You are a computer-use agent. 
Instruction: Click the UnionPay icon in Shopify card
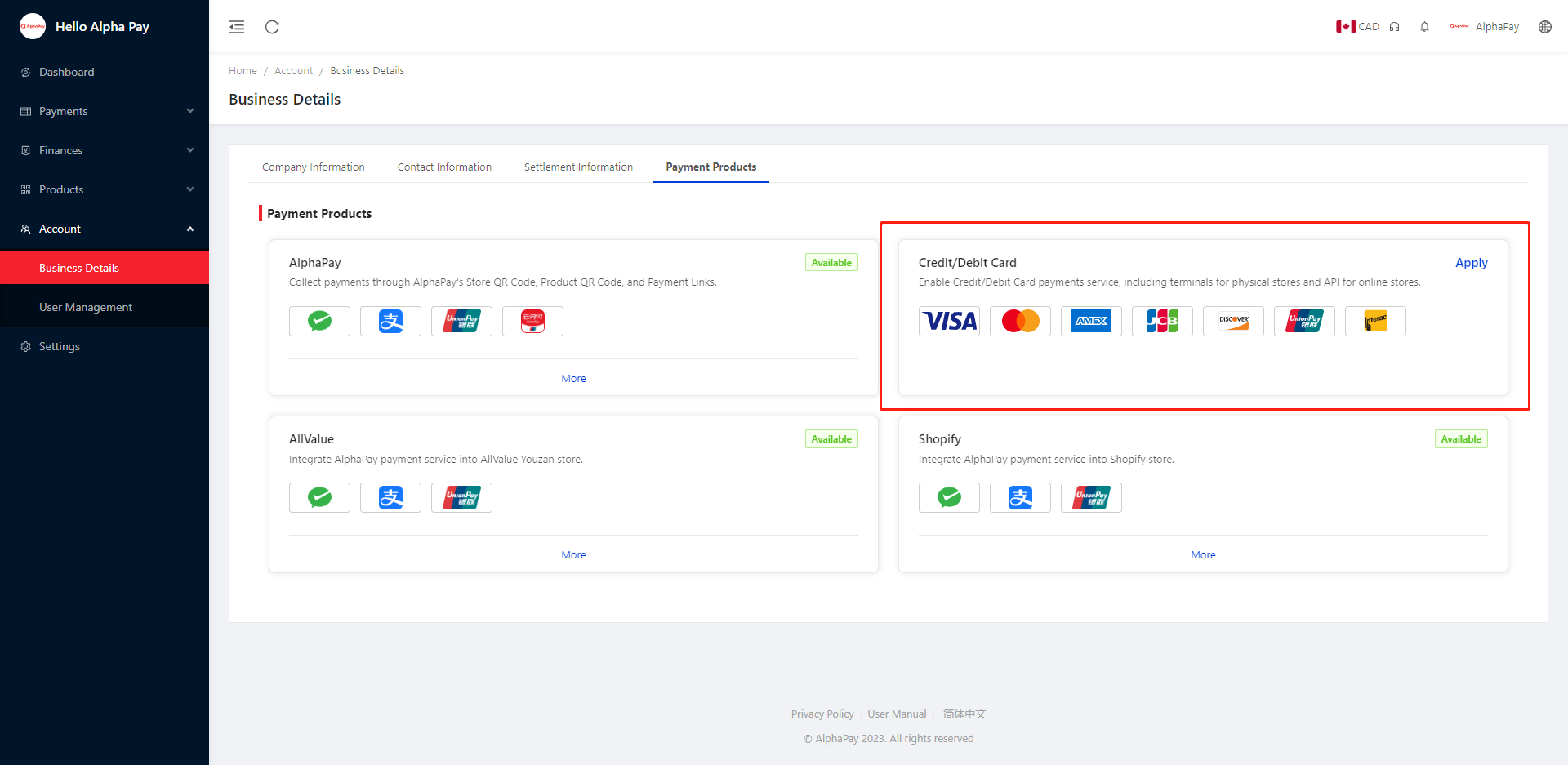[x=1091, y=497]
